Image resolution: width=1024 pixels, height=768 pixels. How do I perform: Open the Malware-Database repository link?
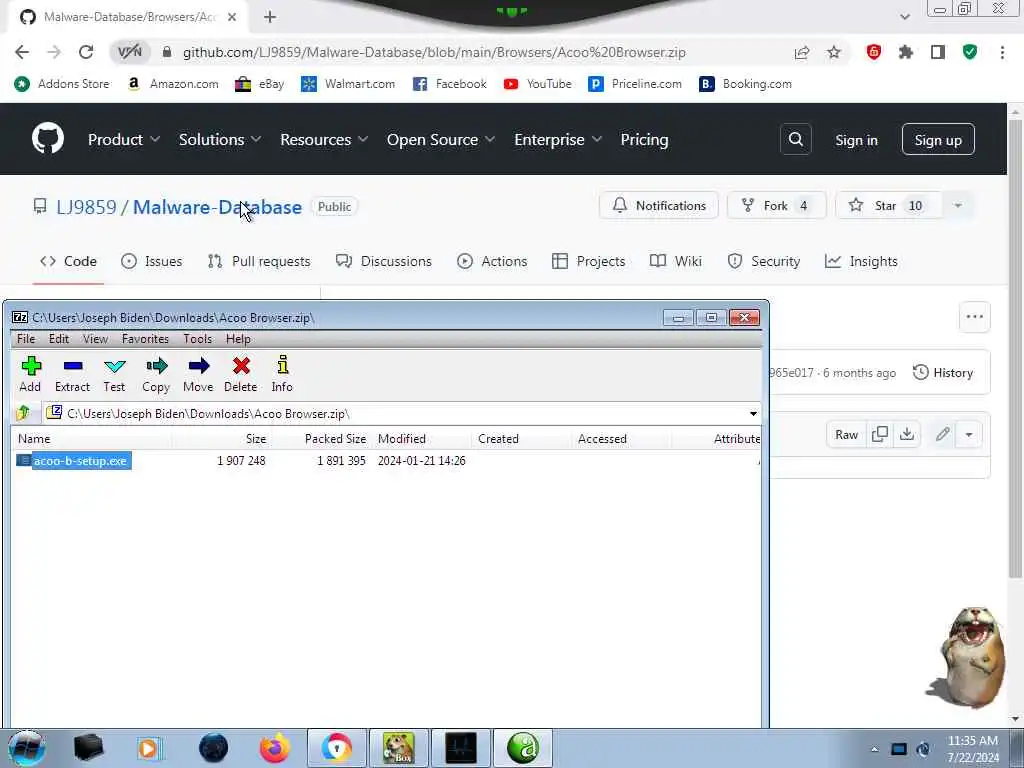[217, 207]
